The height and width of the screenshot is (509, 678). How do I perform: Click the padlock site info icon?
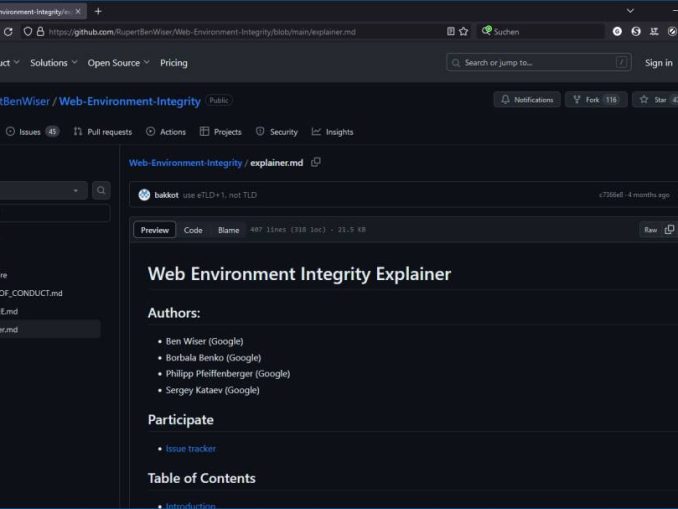40,32
